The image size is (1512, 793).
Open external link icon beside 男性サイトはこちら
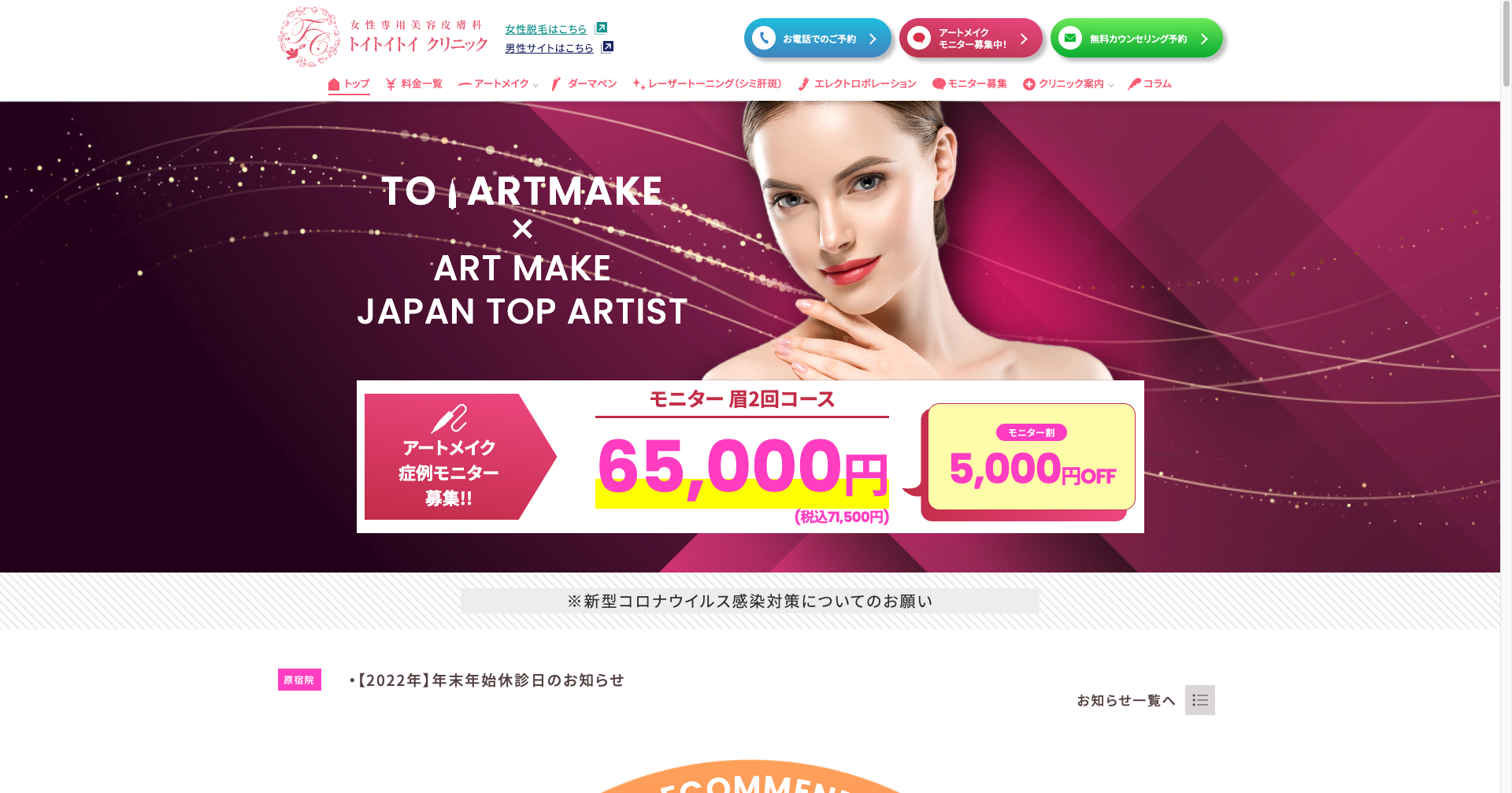point(607,47)
